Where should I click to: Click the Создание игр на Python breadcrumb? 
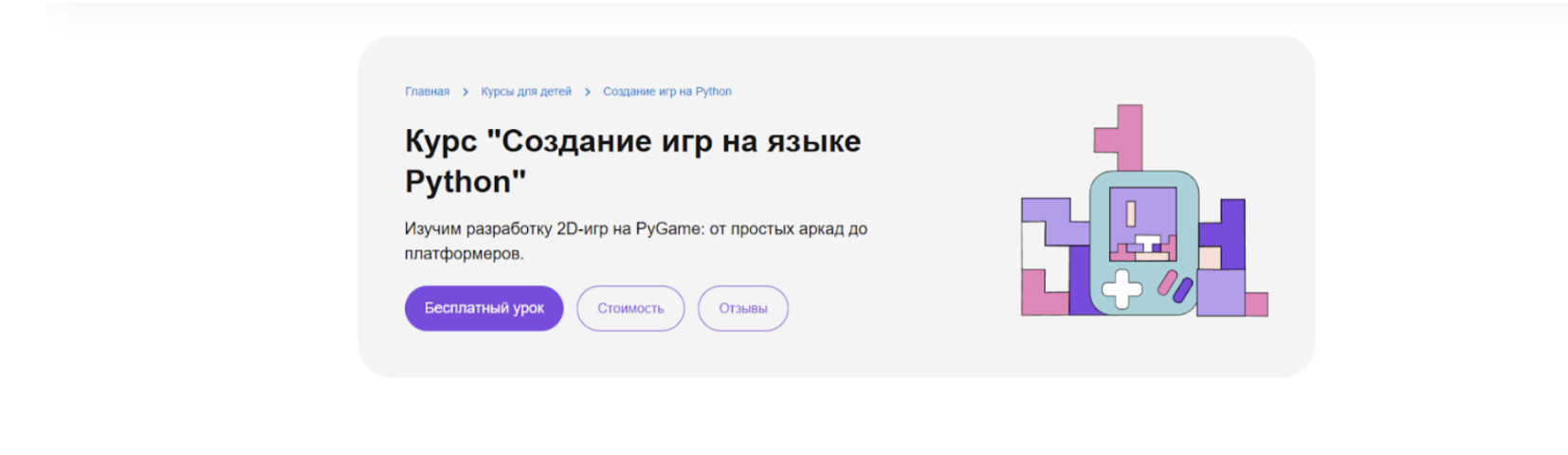pos(667,92)
